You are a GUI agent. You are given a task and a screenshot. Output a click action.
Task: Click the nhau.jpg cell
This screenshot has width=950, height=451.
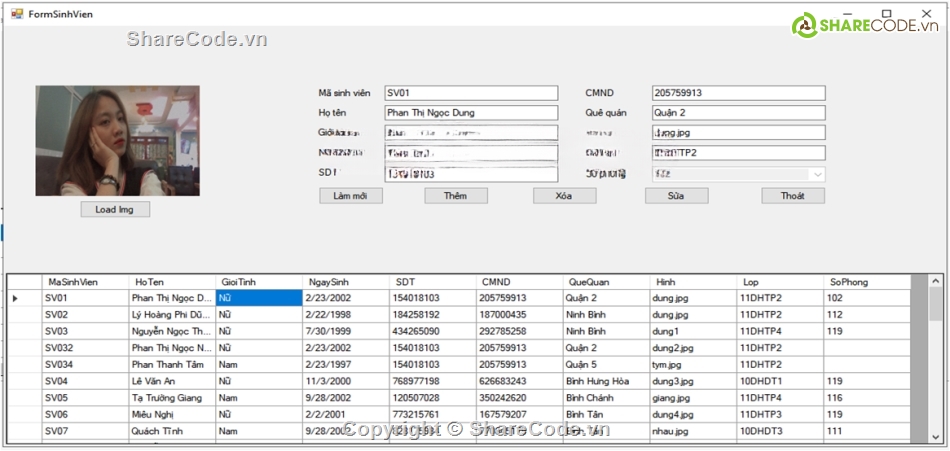pos(693,431)
